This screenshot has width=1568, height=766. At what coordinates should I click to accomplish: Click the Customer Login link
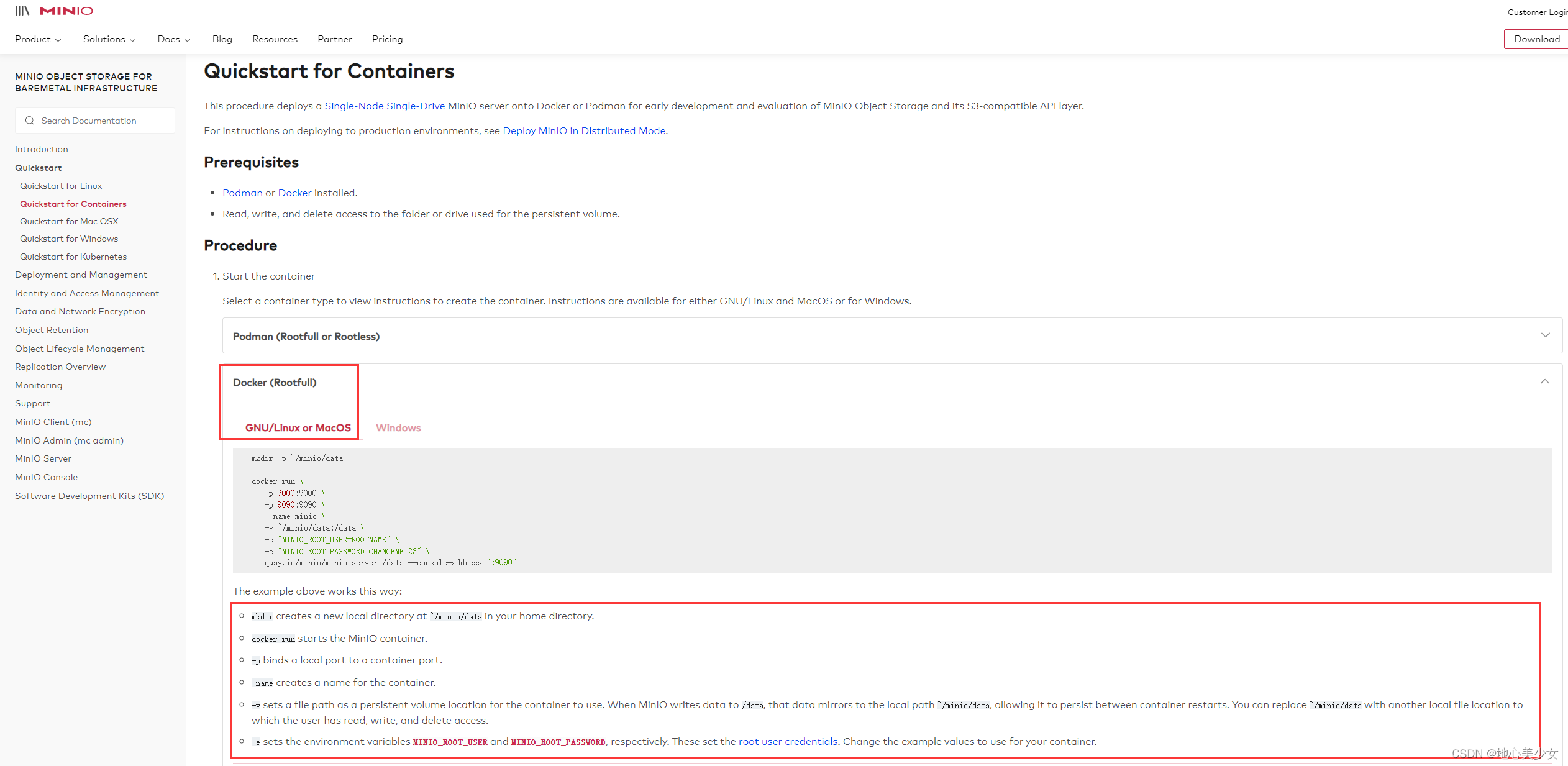pos(1537,12)
